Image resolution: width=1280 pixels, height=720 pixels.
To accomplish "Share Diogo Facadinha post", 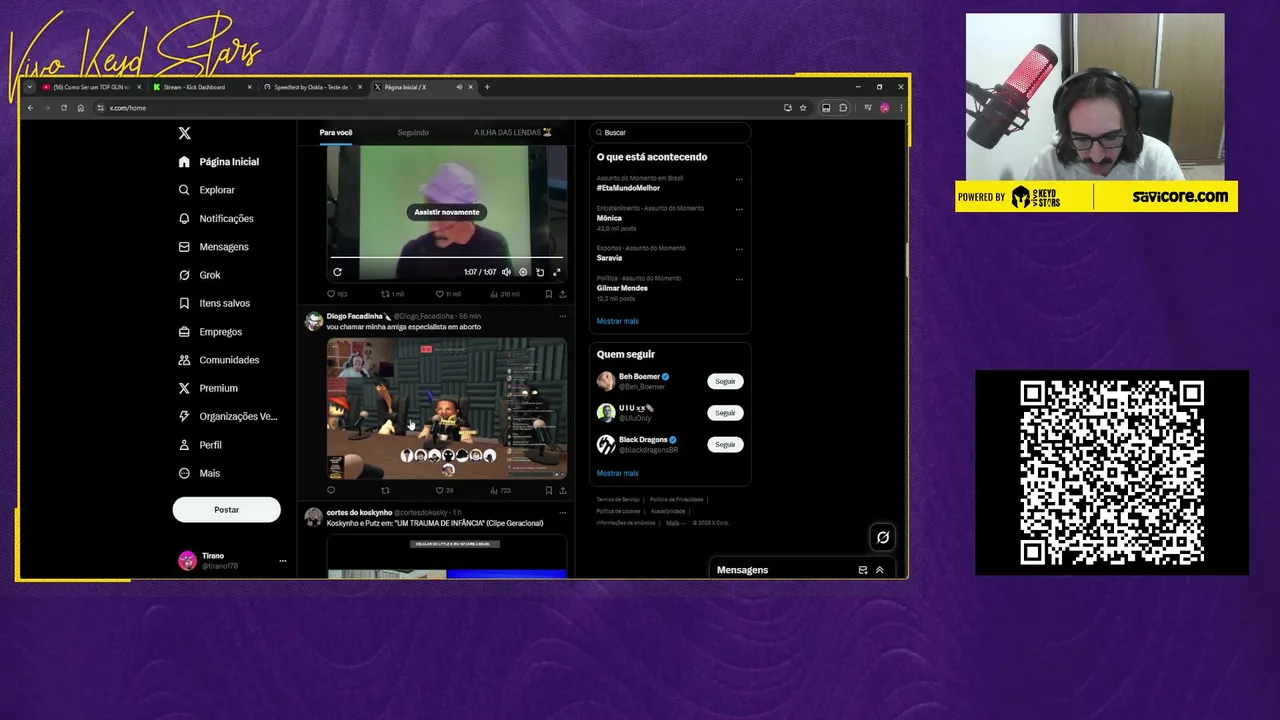I will click(562, 491).
